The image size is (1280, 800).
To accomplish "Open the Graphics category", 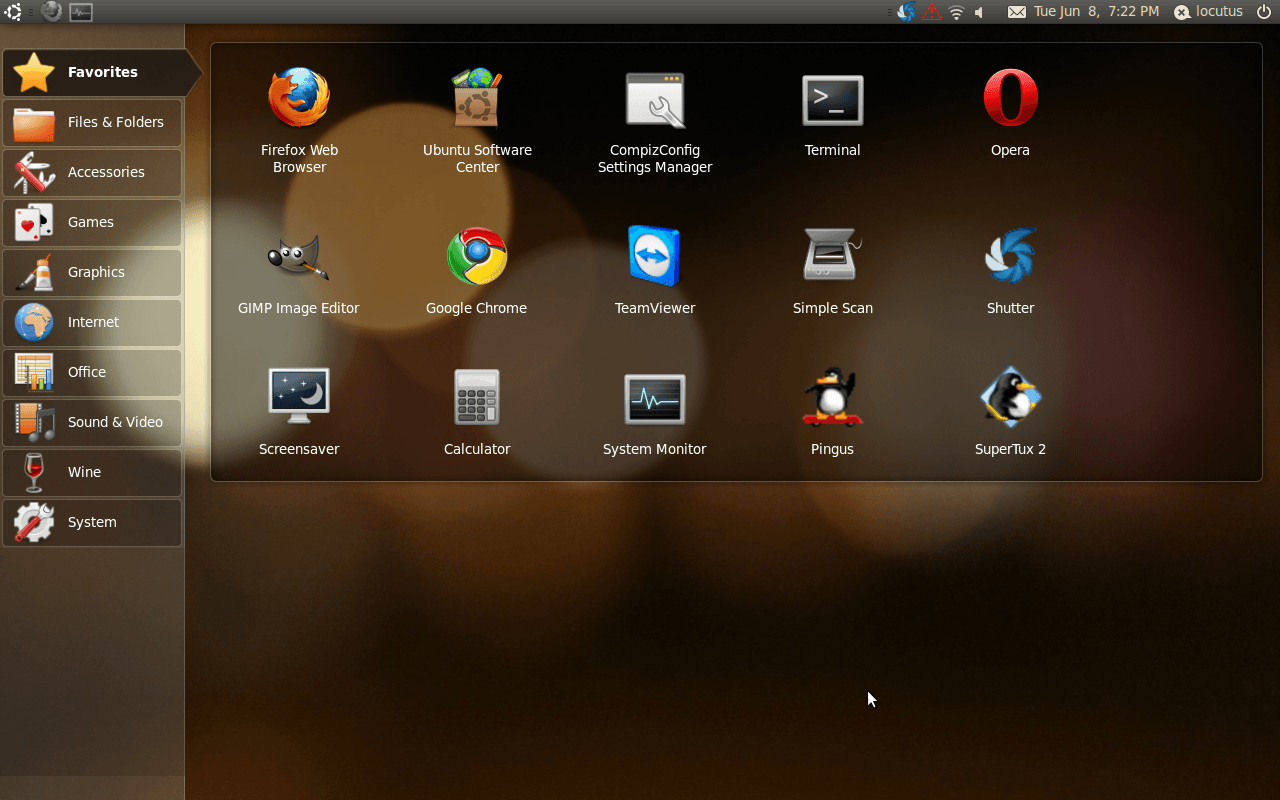I will tap(92, 272).
